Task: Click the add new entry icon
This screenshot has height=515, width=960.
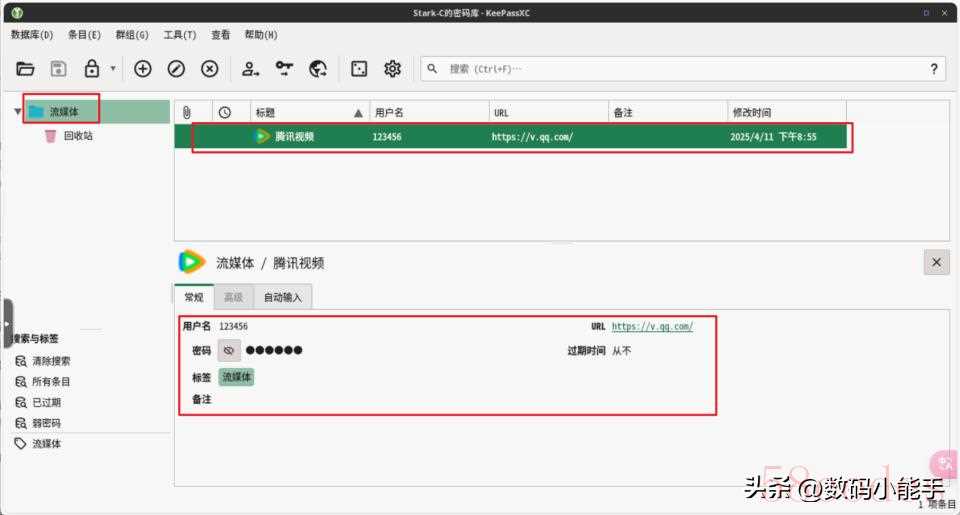Action: coord(143,69)
